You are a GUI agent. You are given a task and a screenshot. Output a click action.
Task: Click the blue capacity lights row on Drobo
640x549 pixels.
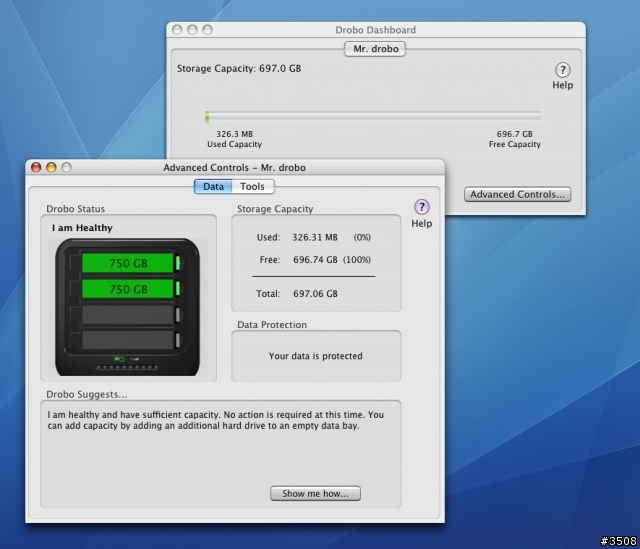(127, 367)
